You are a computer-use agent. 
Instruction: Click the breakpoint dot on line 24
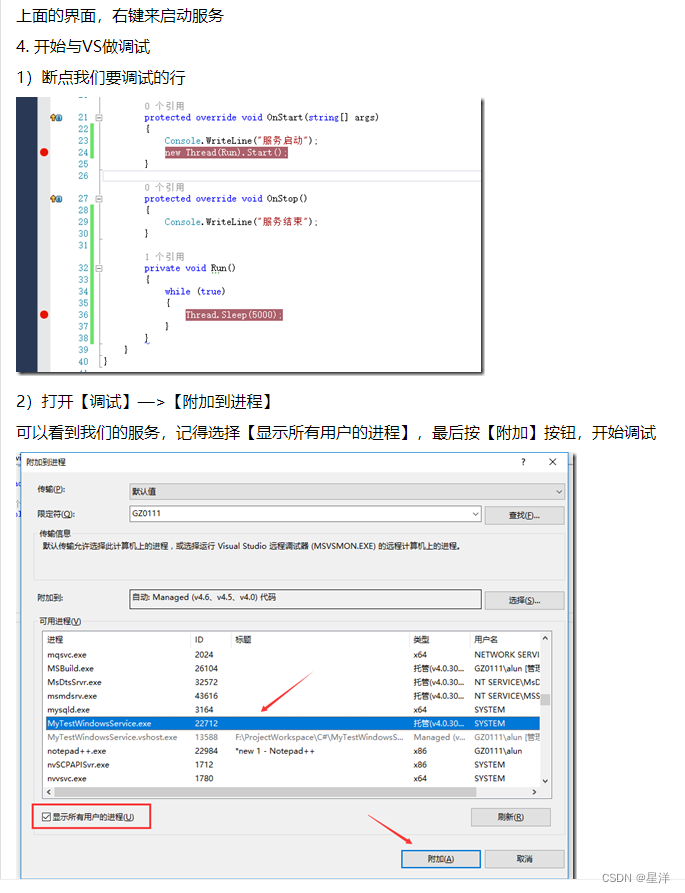(x=44, y=152)
